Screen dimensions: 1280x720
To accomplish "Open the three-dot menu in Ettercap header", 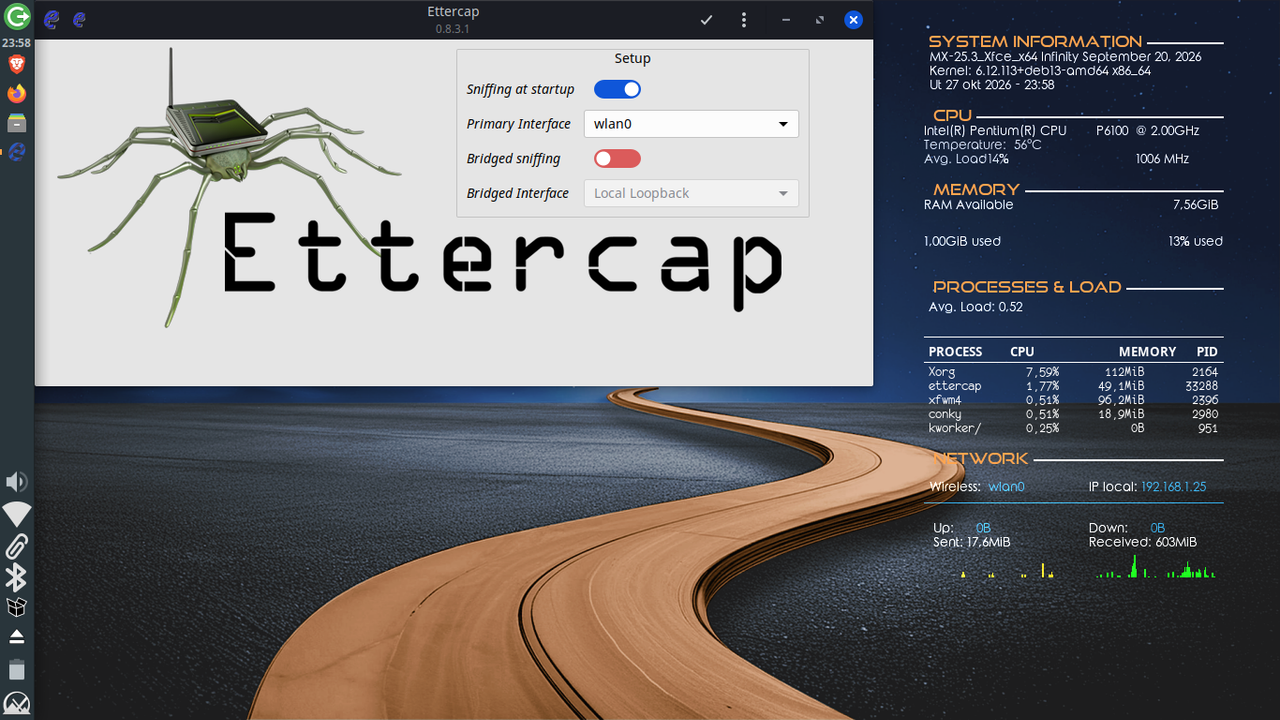I will tap(743, 20).
